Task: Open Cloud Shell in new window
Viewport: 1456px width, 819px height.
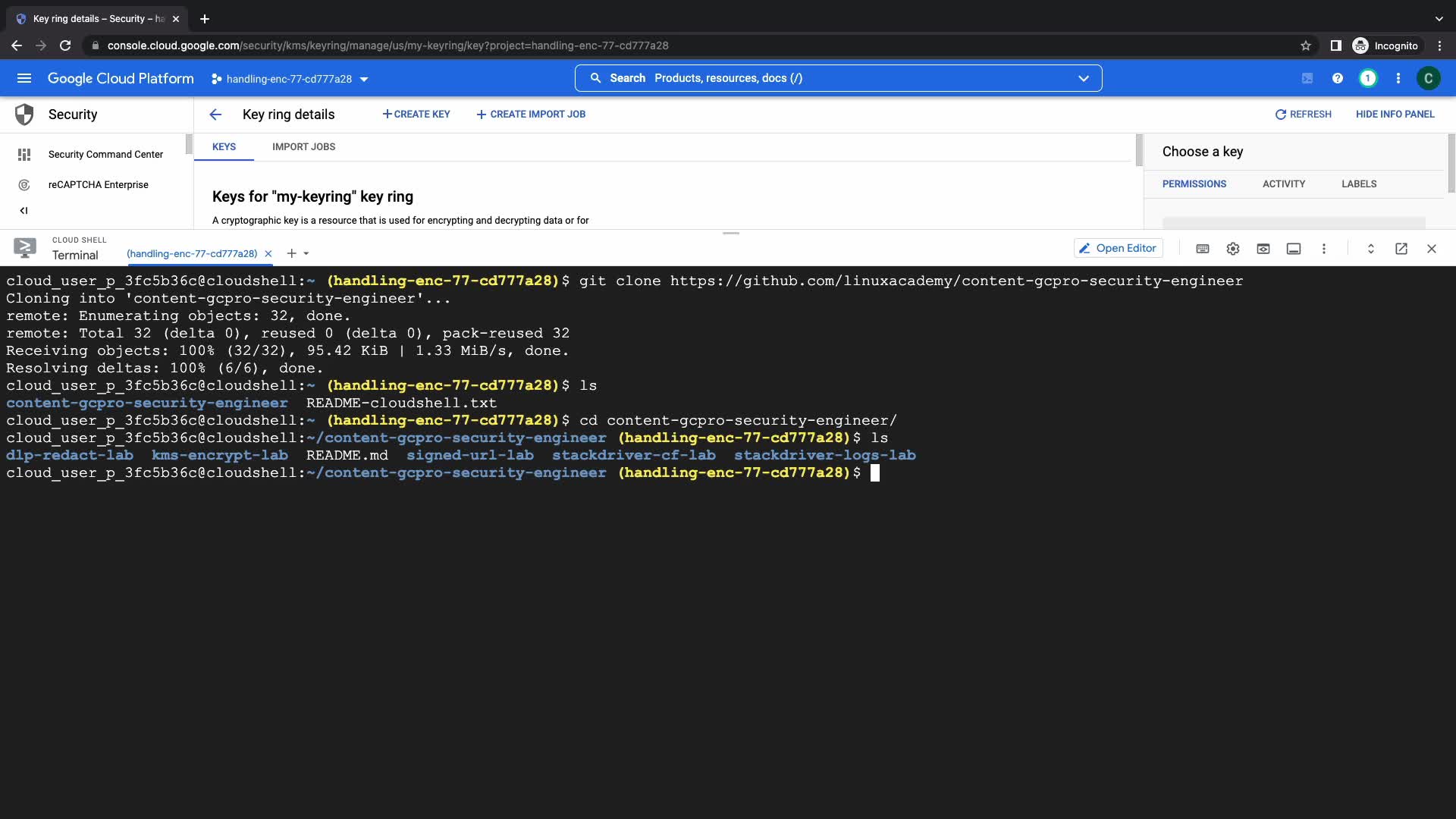Action: pyautogui.click(x=1401, y=249)
